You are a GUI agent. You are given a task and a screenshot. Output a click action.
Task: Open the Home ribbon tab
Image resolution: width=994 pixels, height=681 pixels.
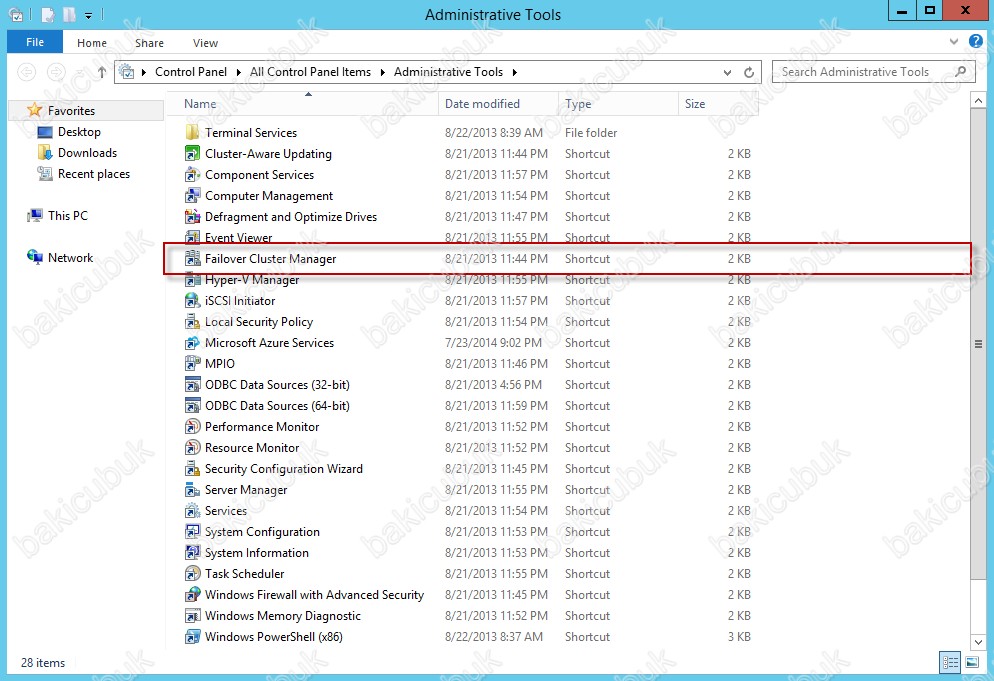[92, 43]
